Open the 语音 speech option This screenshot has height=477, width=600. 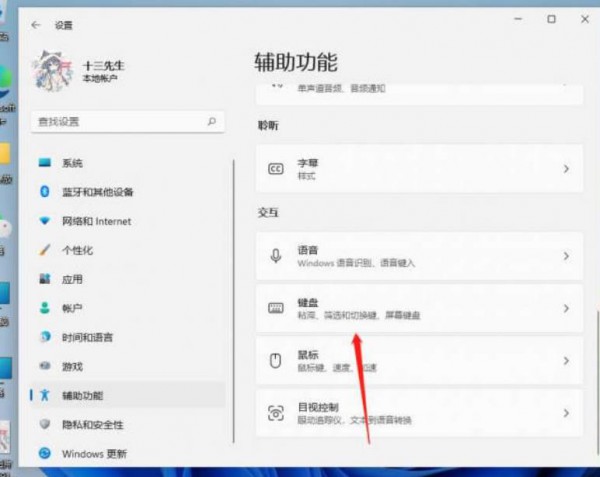click(419, 256)
